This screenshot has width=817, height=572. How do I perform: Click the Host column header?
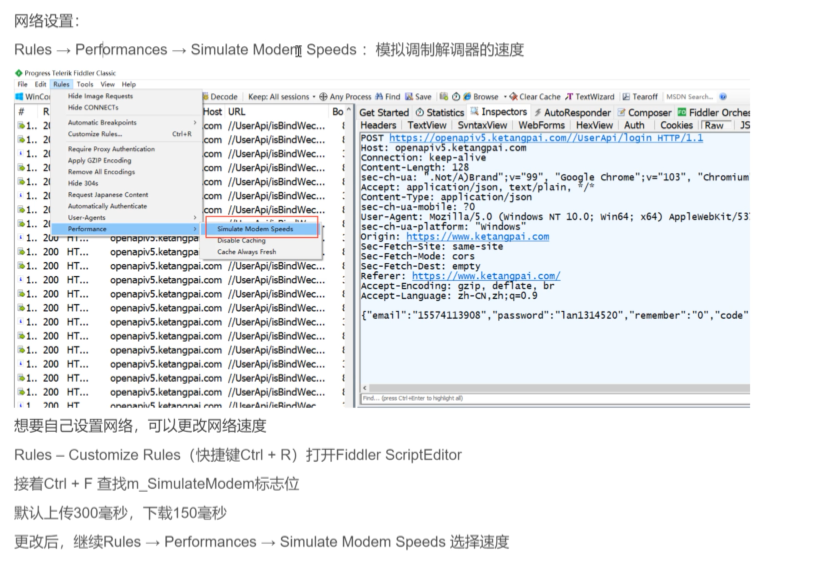click(x=212, y=111)
